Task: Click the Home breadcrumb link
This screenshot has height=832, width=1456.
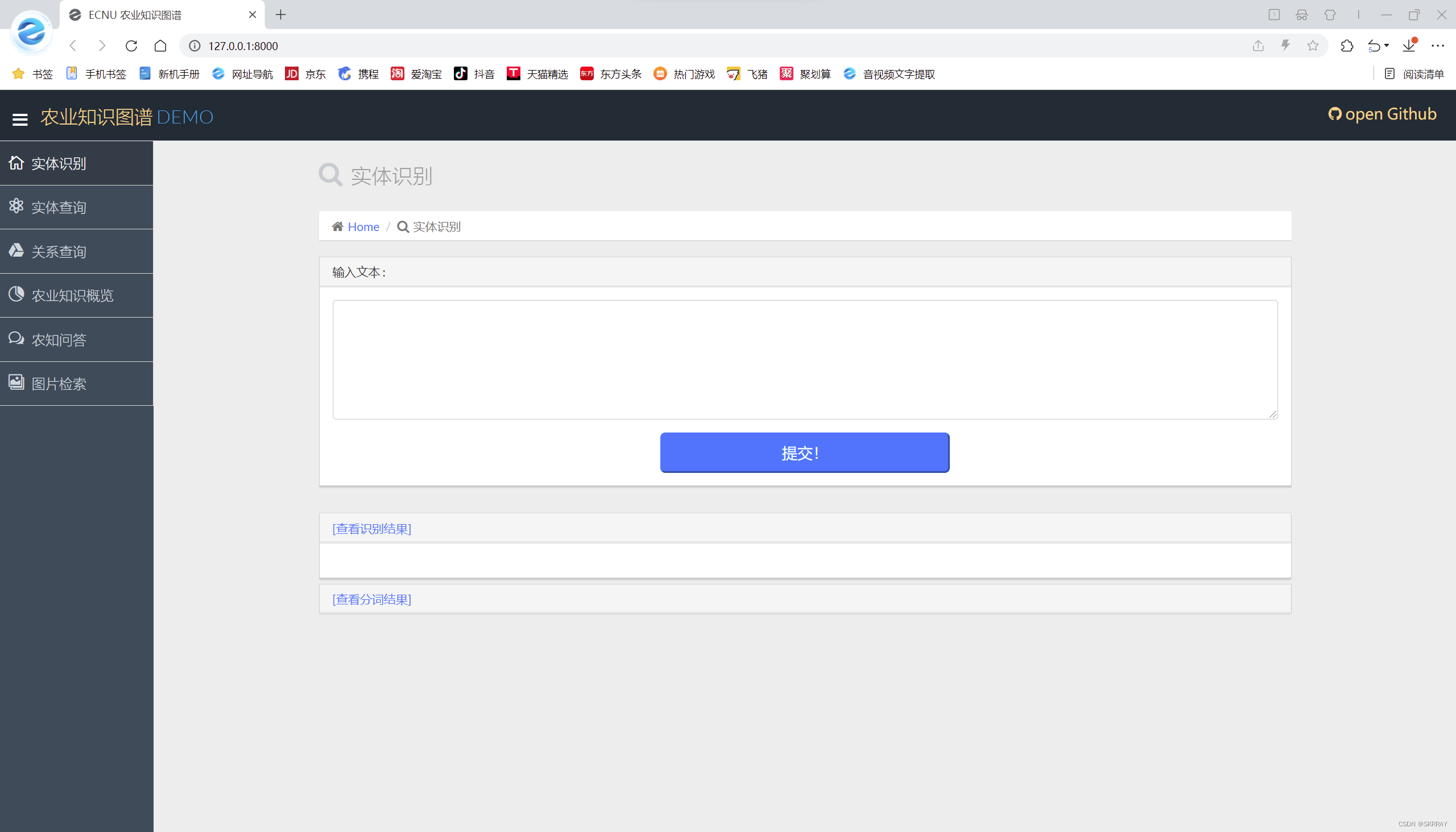Action: click(x=363, y=227)
